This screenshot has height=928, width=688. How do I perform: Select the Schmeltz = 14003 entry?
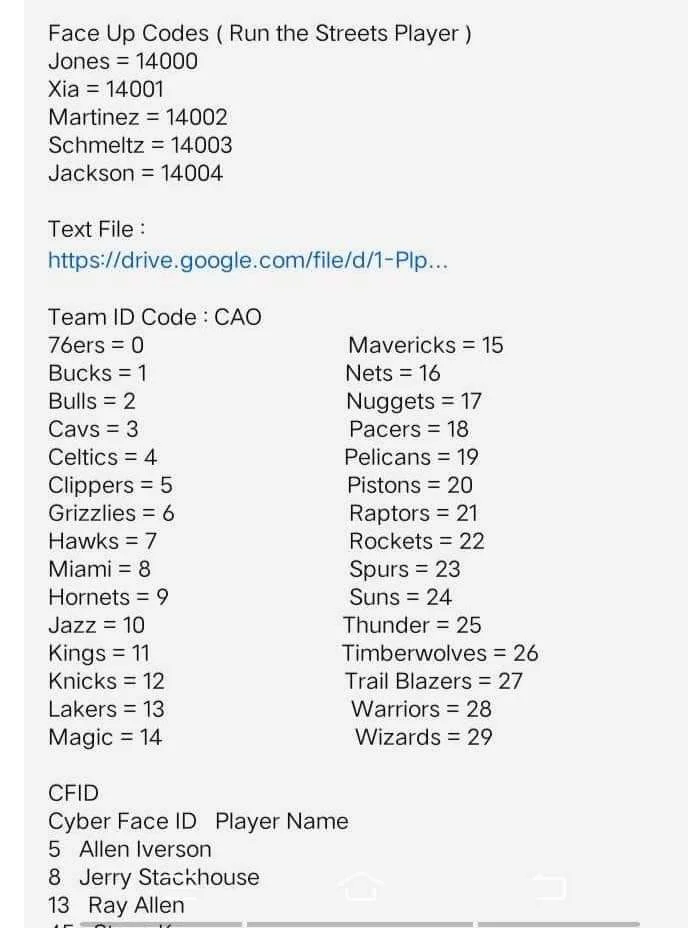[140, 146]
